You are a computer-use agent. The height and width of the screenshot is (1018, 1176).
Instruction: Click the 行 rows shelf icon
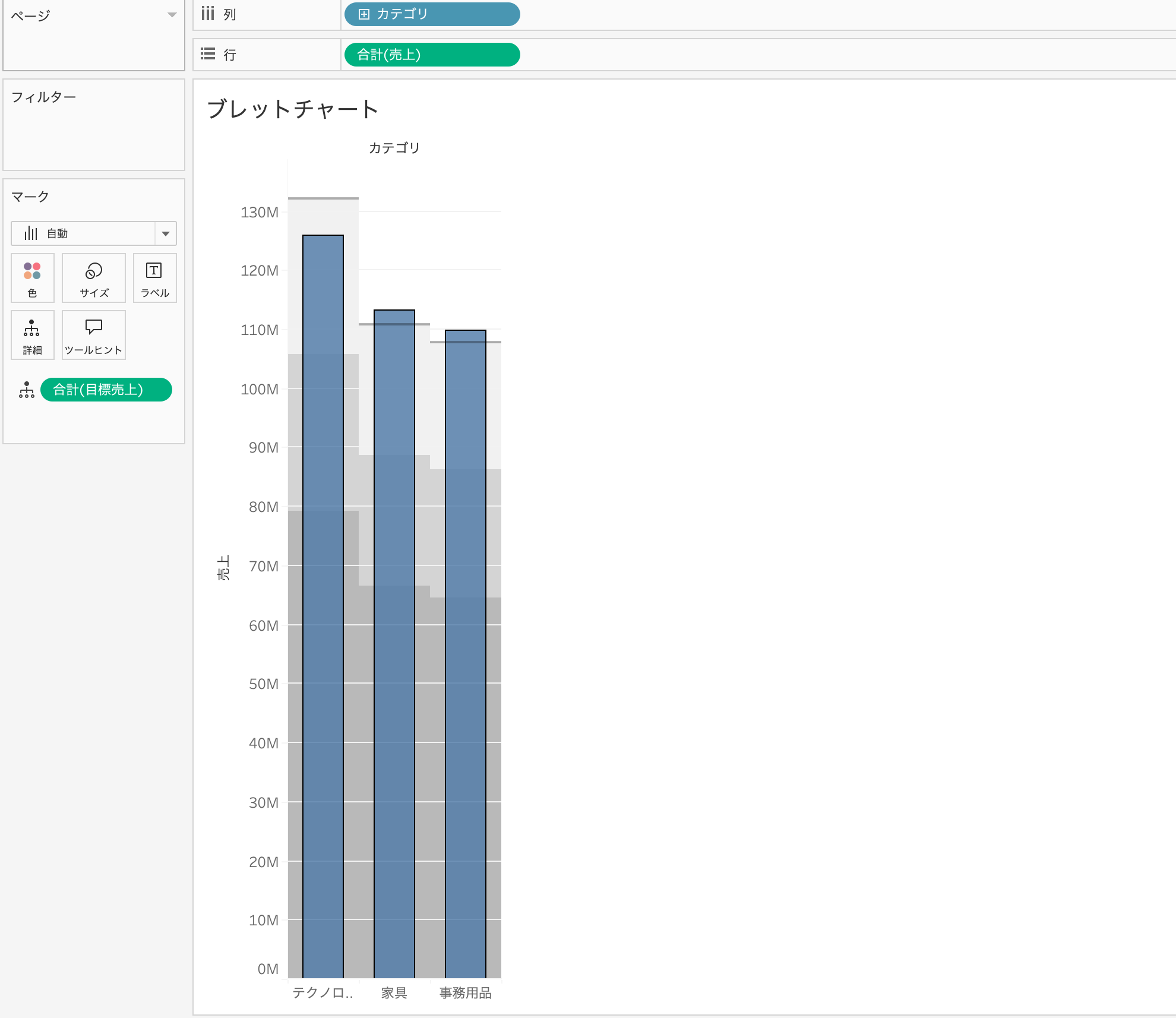tap(207, 54)
